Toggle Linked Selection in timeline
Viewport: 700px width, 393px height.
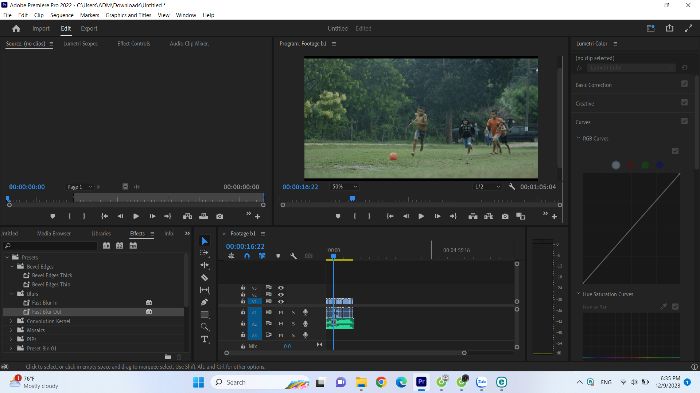tap(262, 256)
